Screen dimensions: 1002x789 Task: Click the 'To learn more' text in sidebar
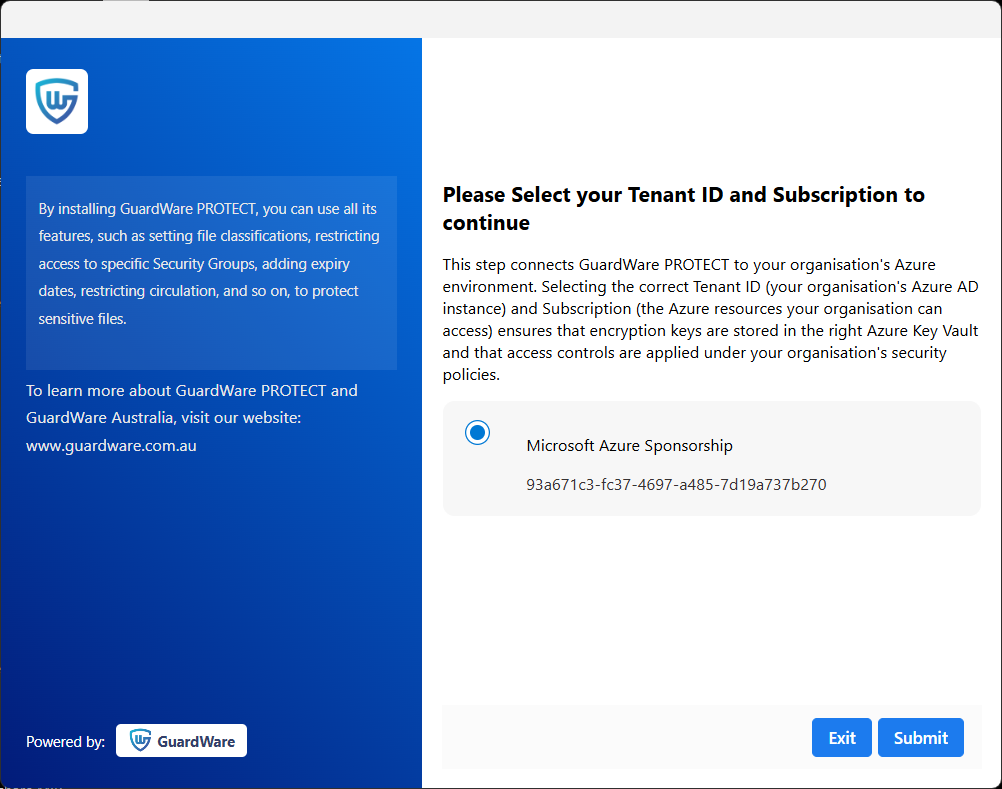coord(192,390)
